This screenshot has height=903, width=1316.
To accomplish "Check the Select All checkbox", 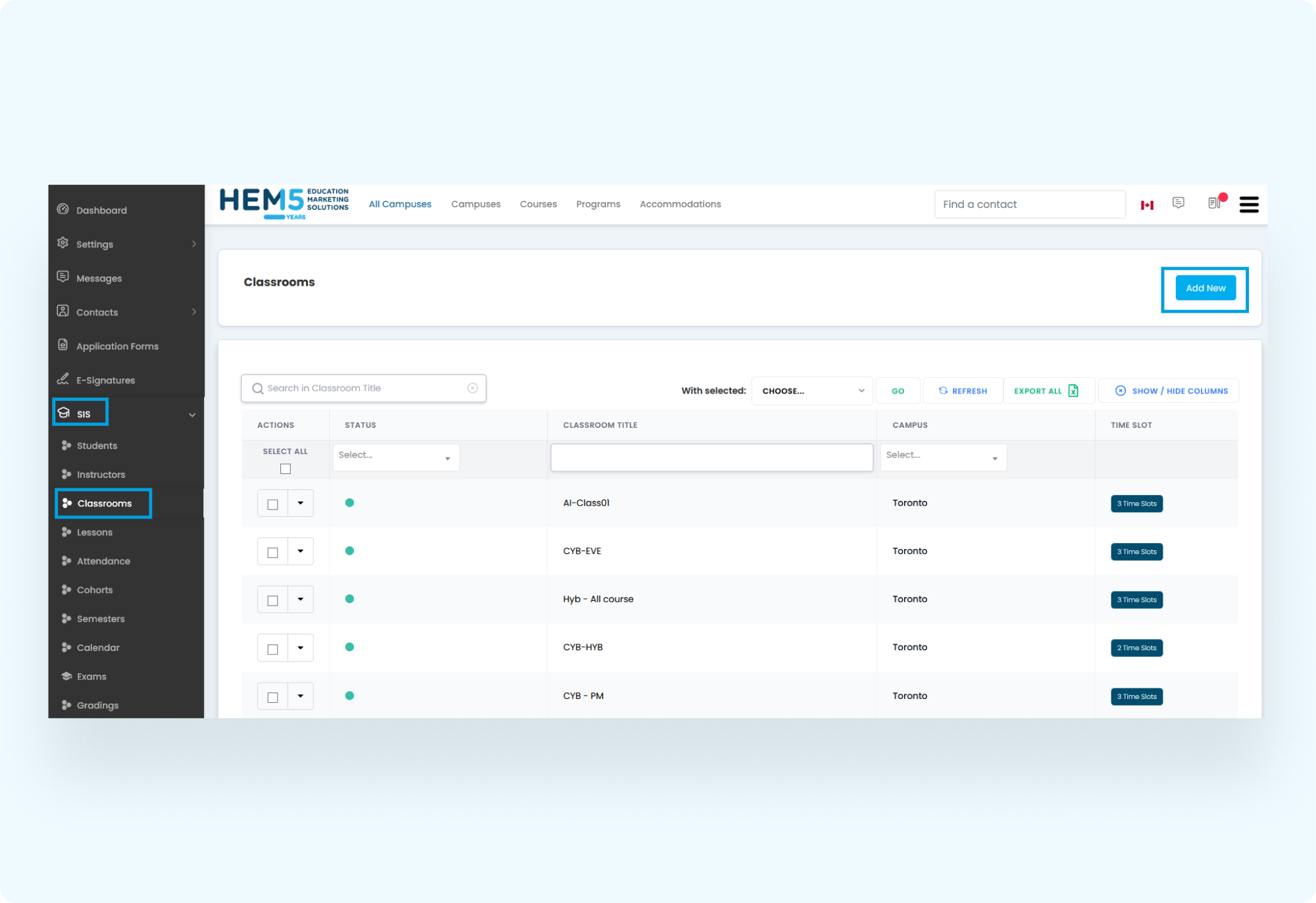I will tap(286, 469).
